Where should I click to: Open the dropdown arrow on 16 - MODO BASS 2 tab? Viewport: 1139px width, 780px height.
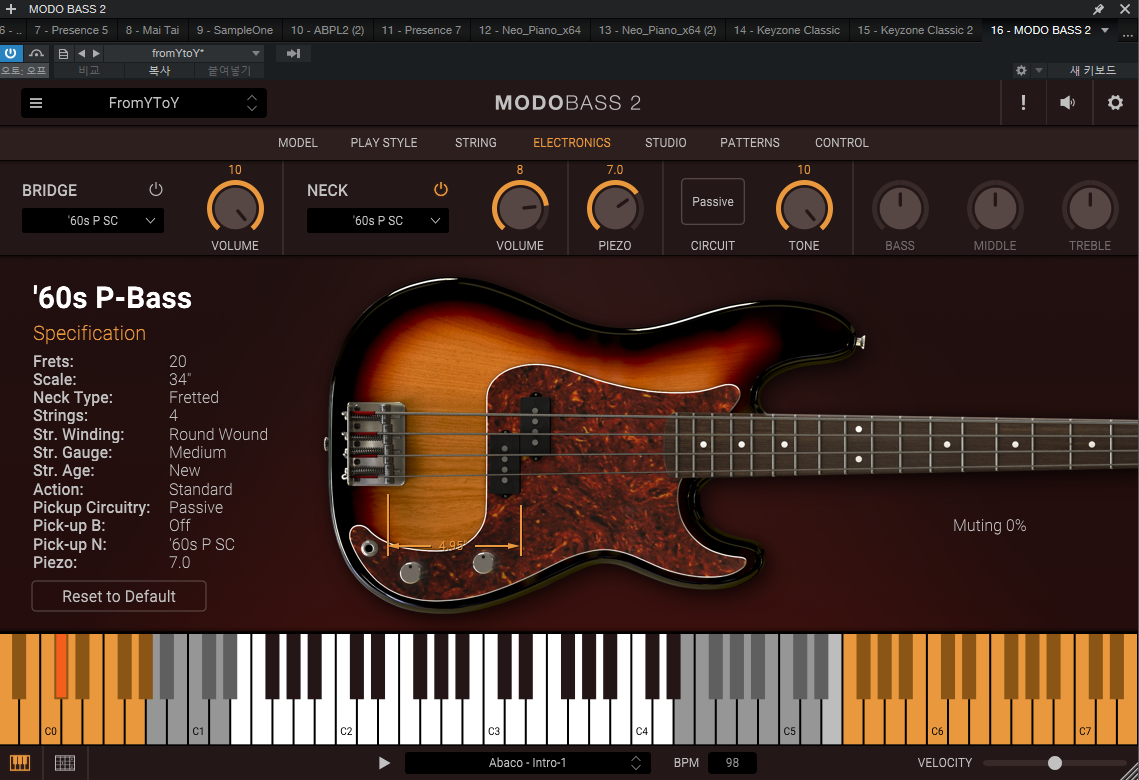tap(1105, 30)
